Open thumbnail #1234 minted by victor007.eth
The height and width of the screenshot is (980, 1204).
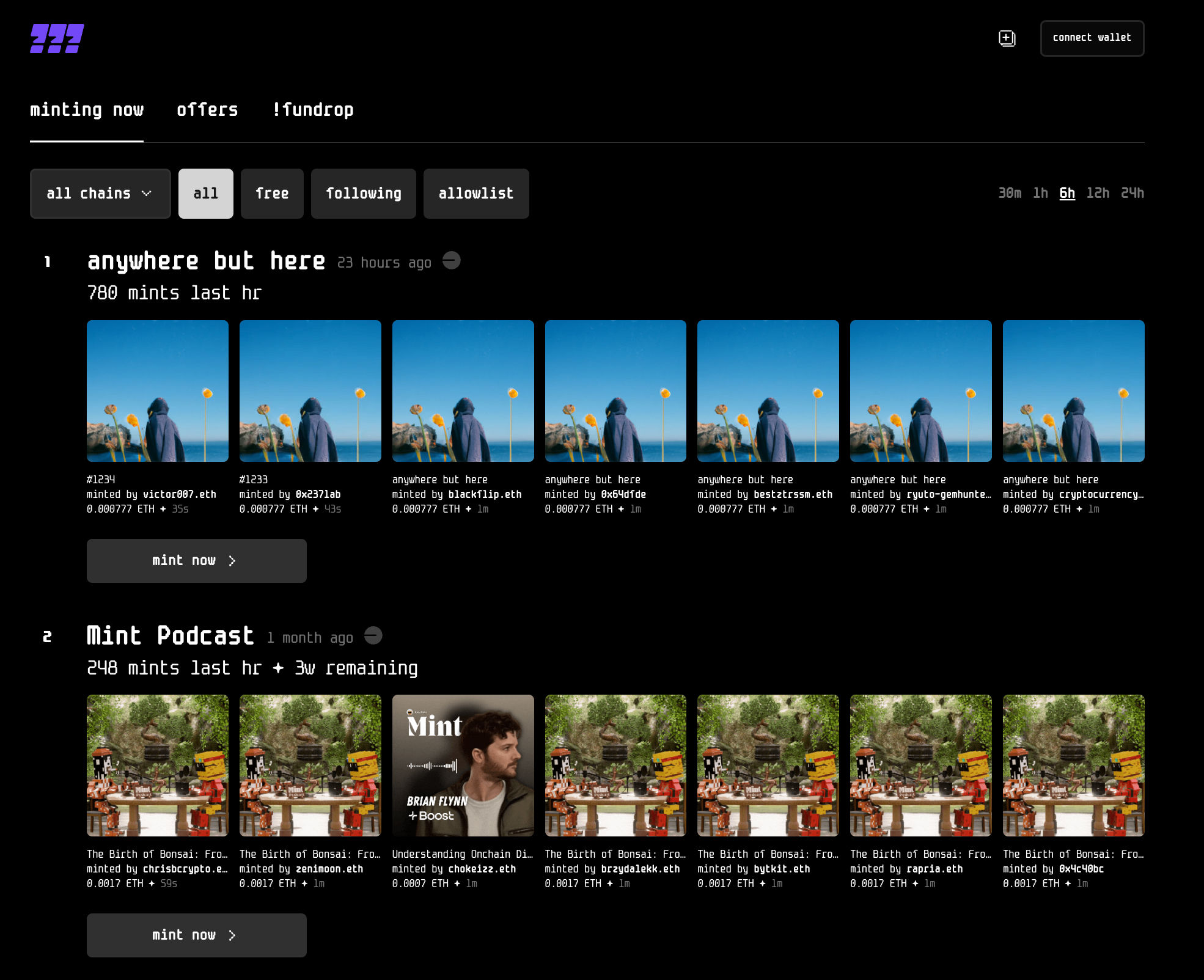point(158,391)
